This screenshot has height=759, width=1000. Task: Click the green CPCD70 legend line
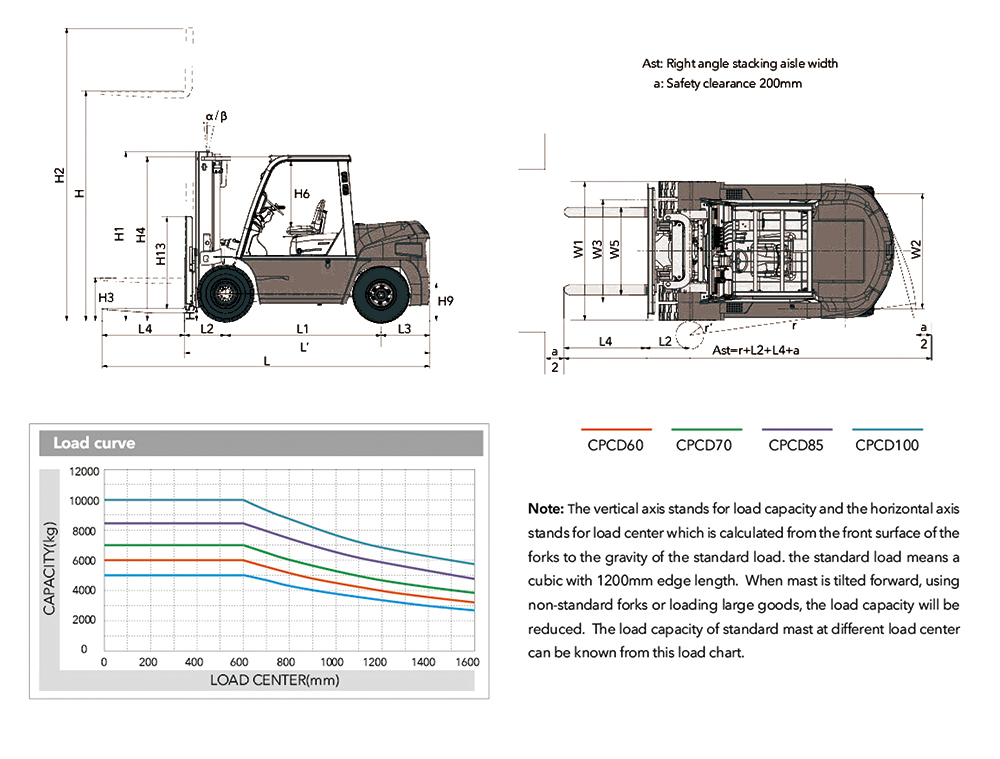pyautogui.click(x=703, y=428)
